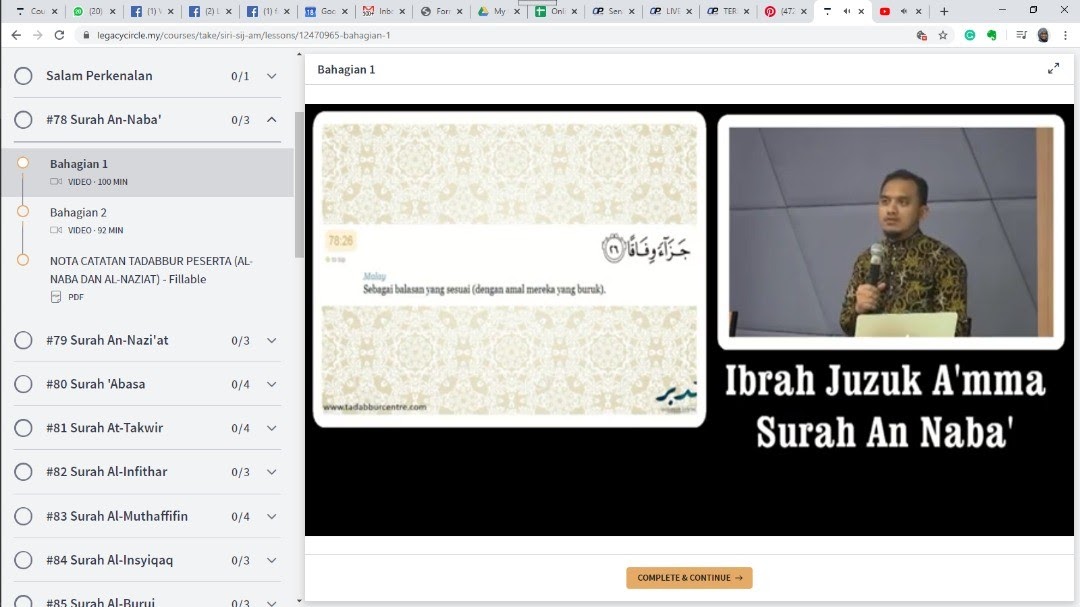Image resolution: width=1080 pixels, height=607 pixels.
Task: Click the video icon for Bahagian 2
Action: tap(56, 230)
